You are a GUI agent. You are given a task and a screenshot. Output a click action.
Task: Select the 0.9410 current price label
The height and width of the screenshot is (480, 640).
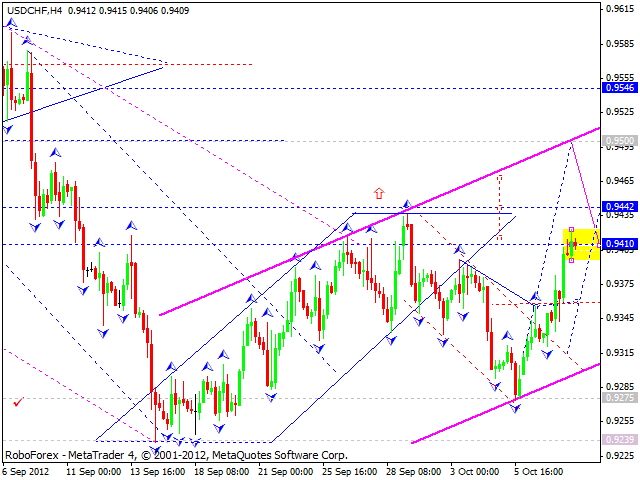pyautogui.click(x=619, y=244)
